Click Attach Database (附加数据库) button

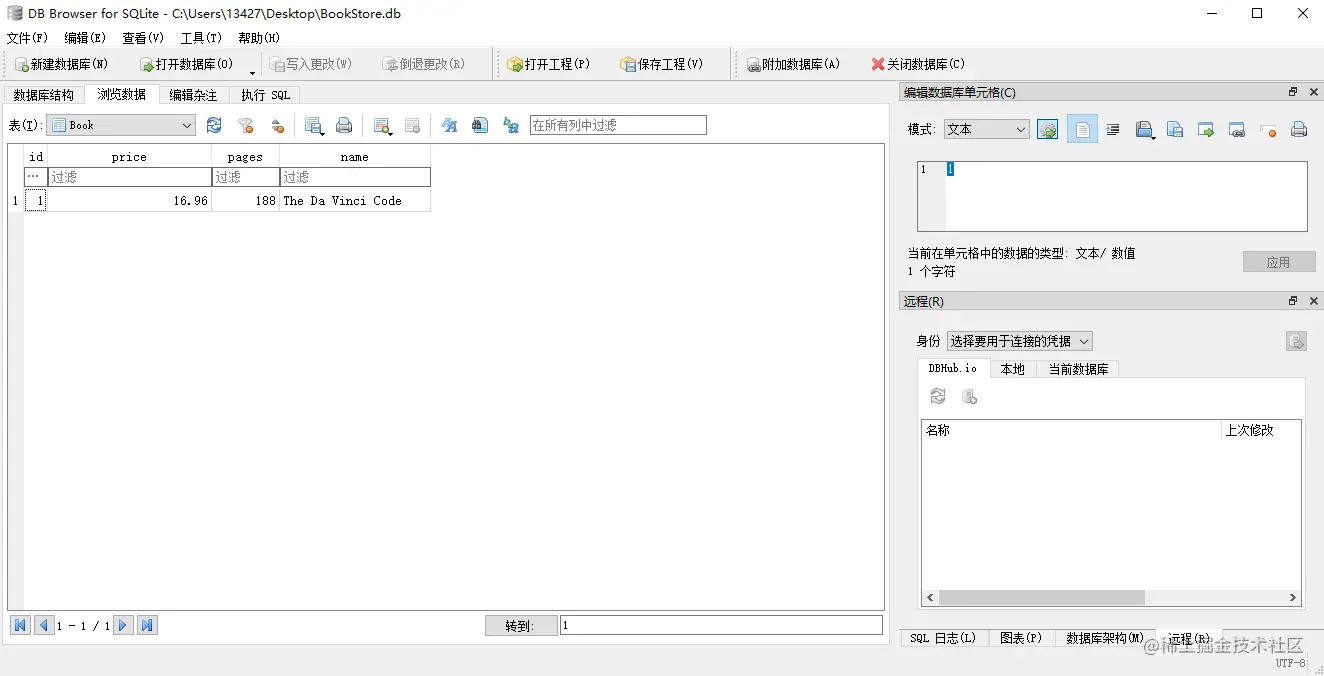click(x=794, y=64)
